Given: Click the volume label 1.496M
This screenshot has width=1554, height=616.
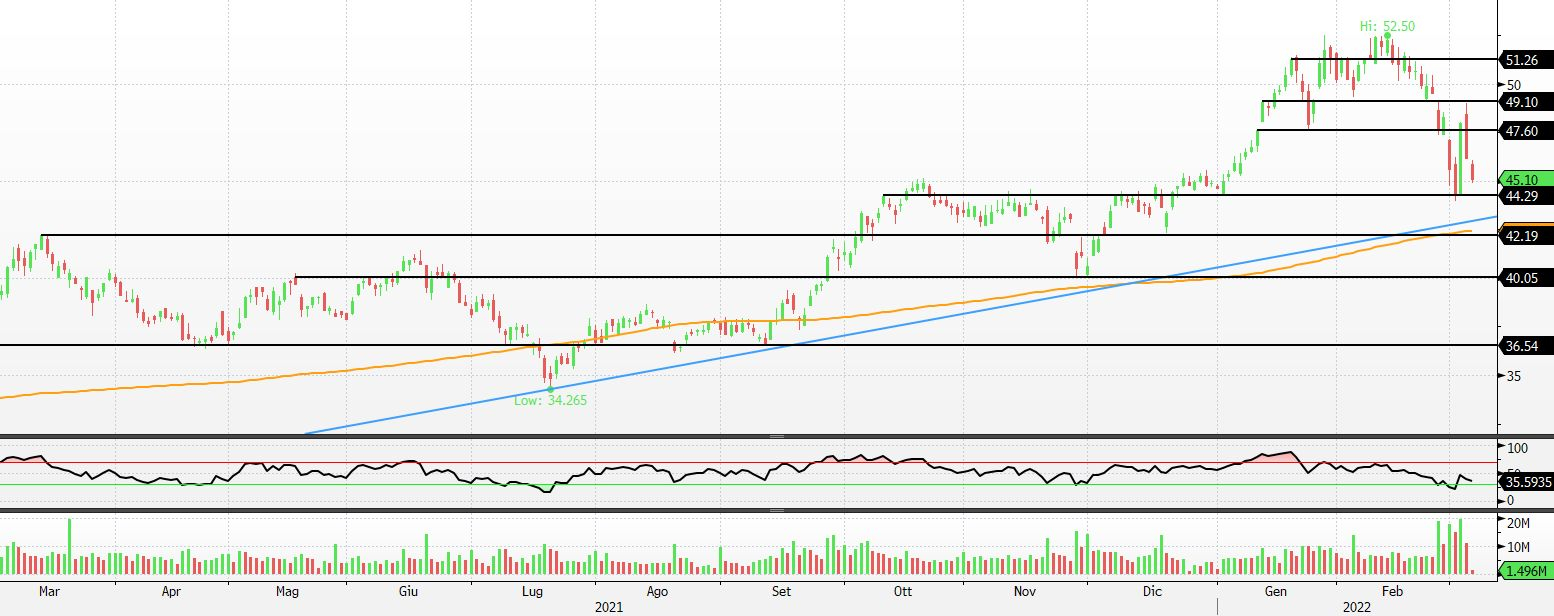Looking at the screenshot, I should click(1526, 572).
